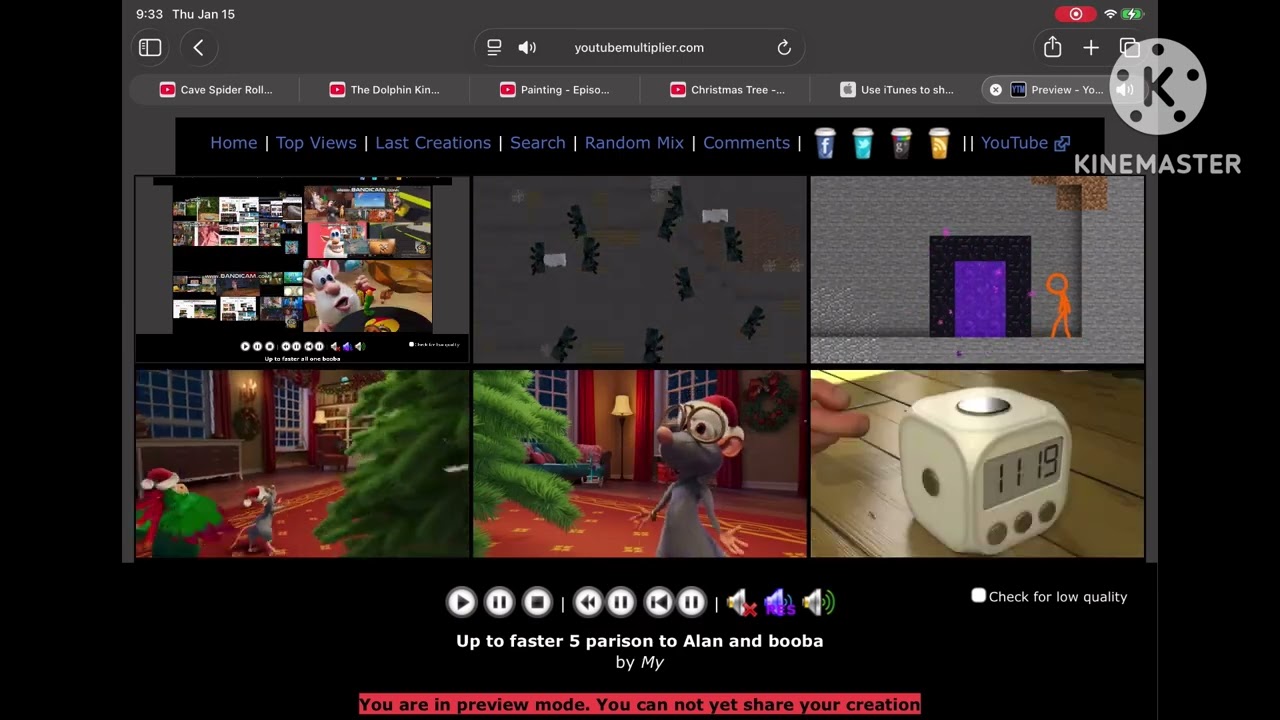Click the rewind double-arrow button
1280x720 pixels.
588,602
